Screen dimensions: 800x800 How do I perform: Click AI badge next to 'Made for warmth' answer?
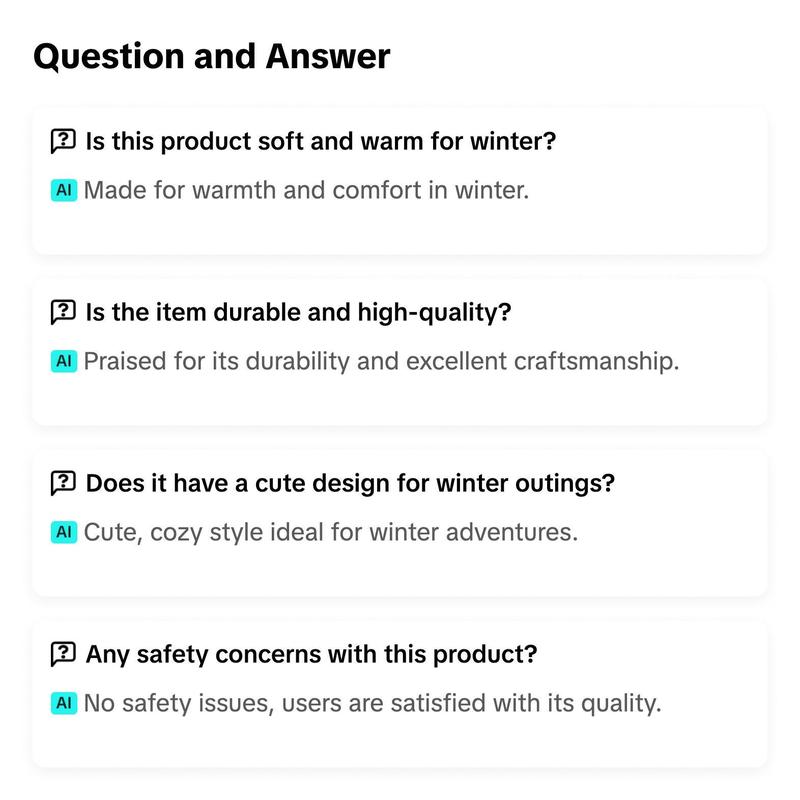tap(64, 190)
